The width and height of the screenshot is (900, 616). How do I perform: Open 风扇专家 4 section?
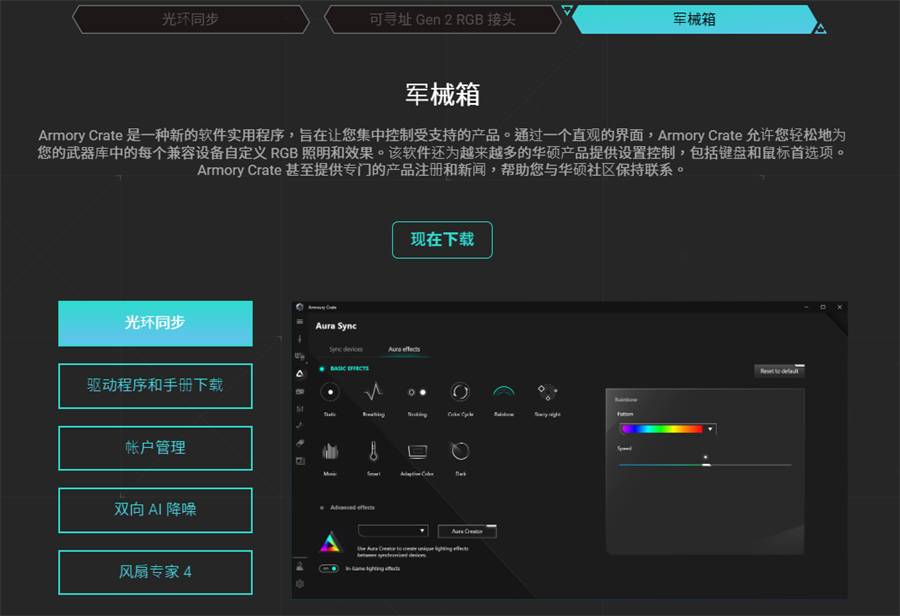pyautogui.click(x=156, y=572)
